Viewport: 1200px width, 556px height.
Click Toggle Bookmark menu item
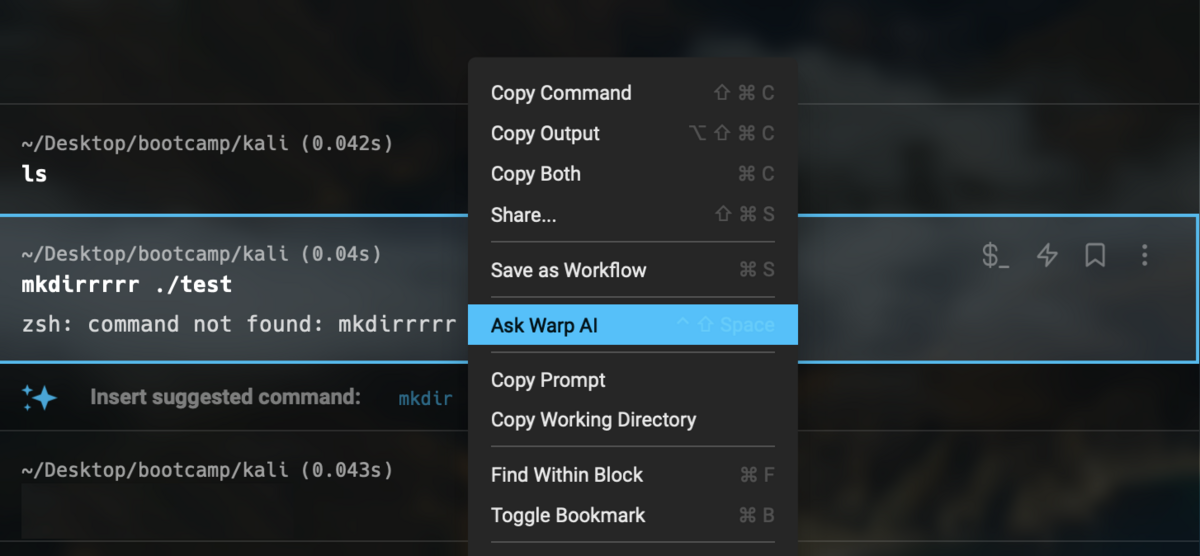coord(633,515)
